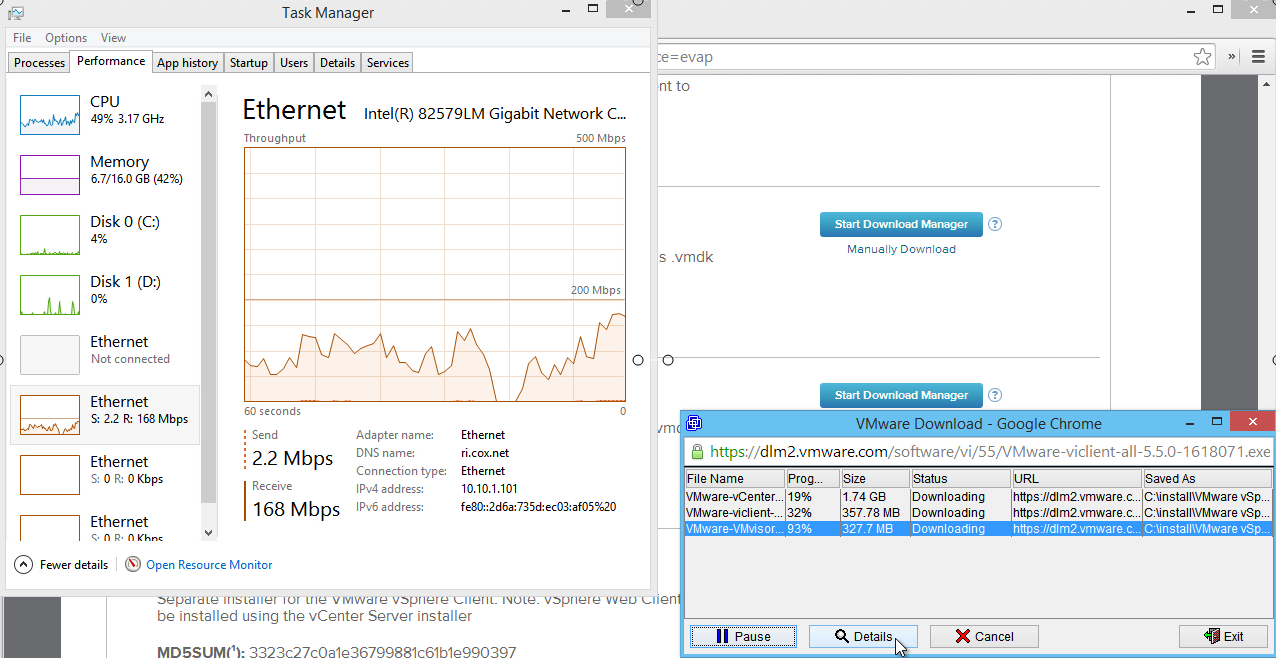The height and width of the screenshot is (658, 1276).
Task: Sort downloads by the Prog... column header
Action: tap(813, 479)
